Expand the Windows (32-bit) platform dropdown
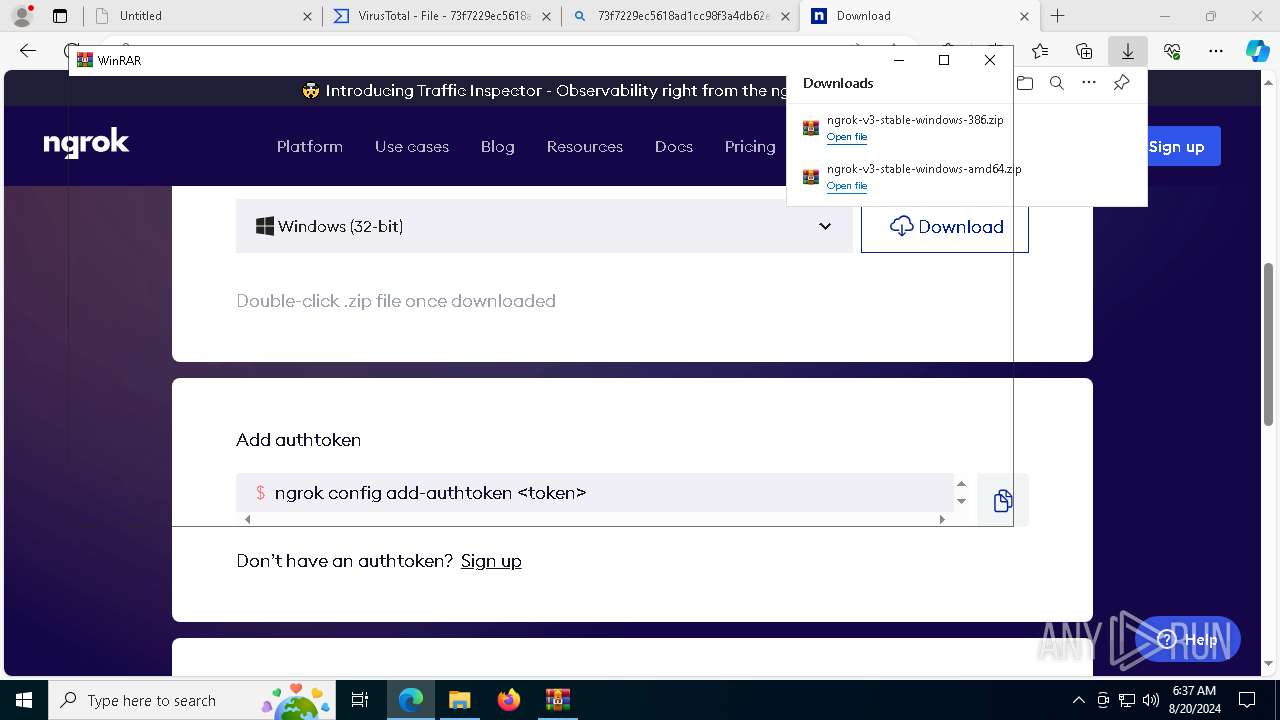This screenshot has width=1280, height=720. (544, 226)
